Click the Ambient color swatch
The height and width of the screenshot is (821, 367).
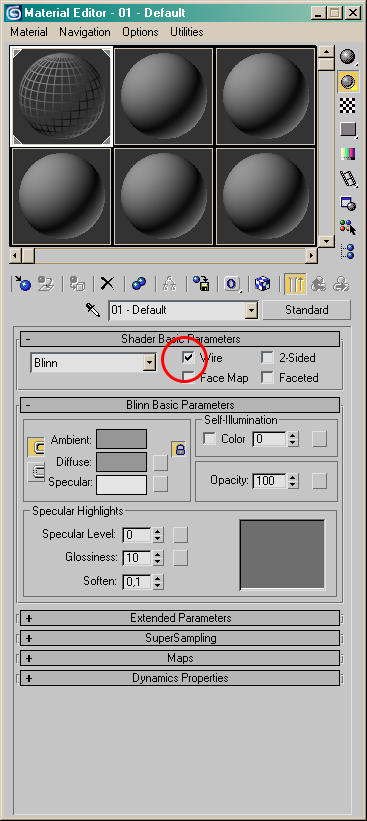point(121,439)
